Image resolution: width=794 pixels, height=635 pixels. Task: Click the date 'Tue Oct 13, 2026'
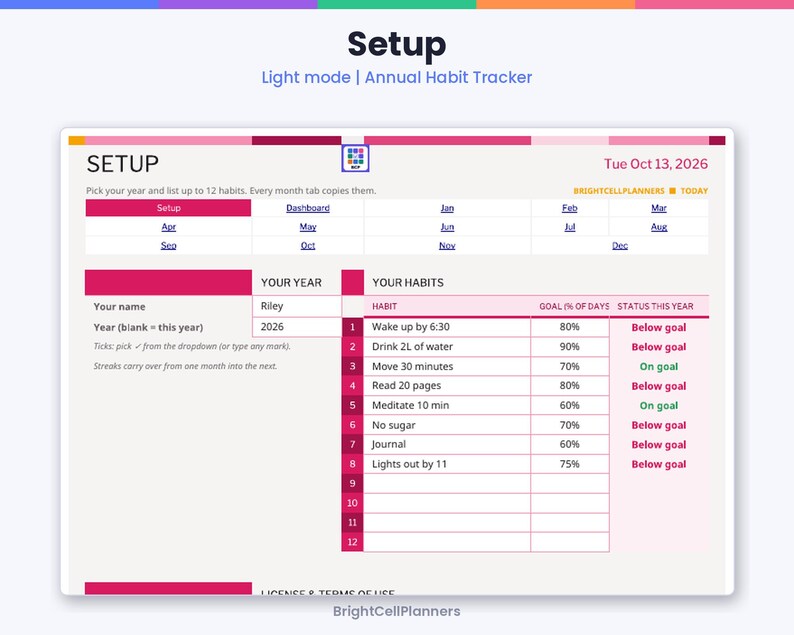(x=656, y=164)
